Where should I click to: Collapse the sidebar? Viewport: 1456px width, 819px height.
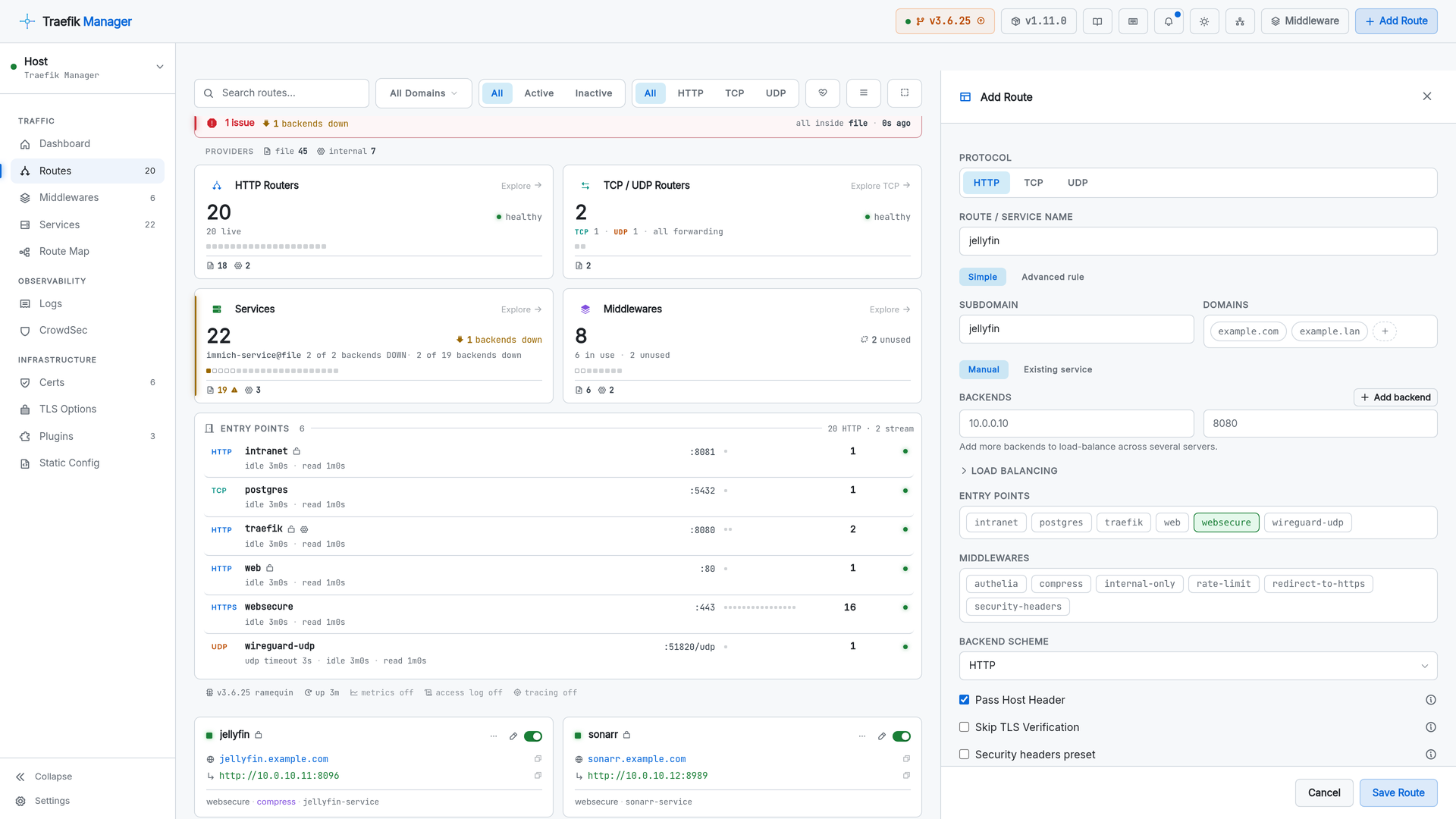coord(43,777)
